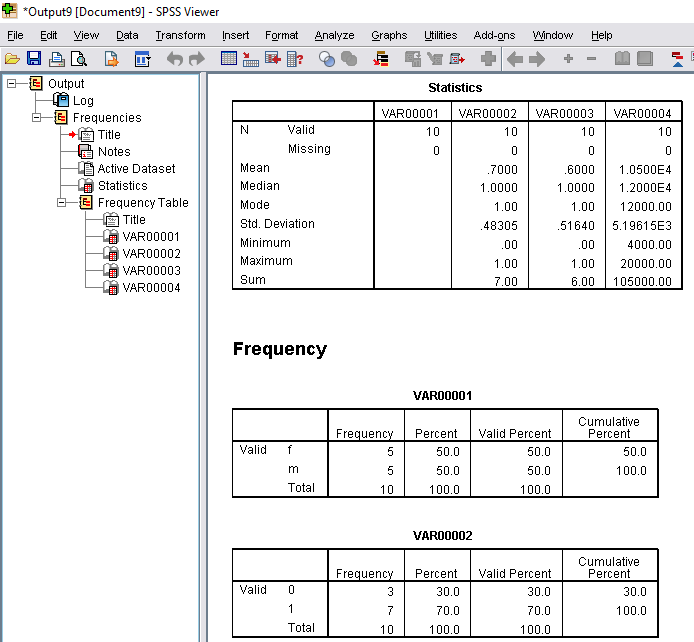Collapse the Output root tree node
This screenshot has width=694, height=642.
pos(12,84)
